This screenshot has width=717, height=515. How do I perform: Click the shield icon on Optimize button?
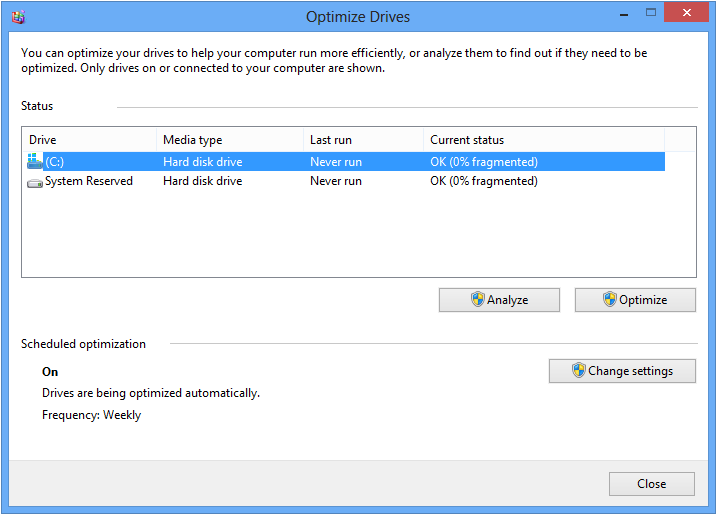[x=610, y=300]
